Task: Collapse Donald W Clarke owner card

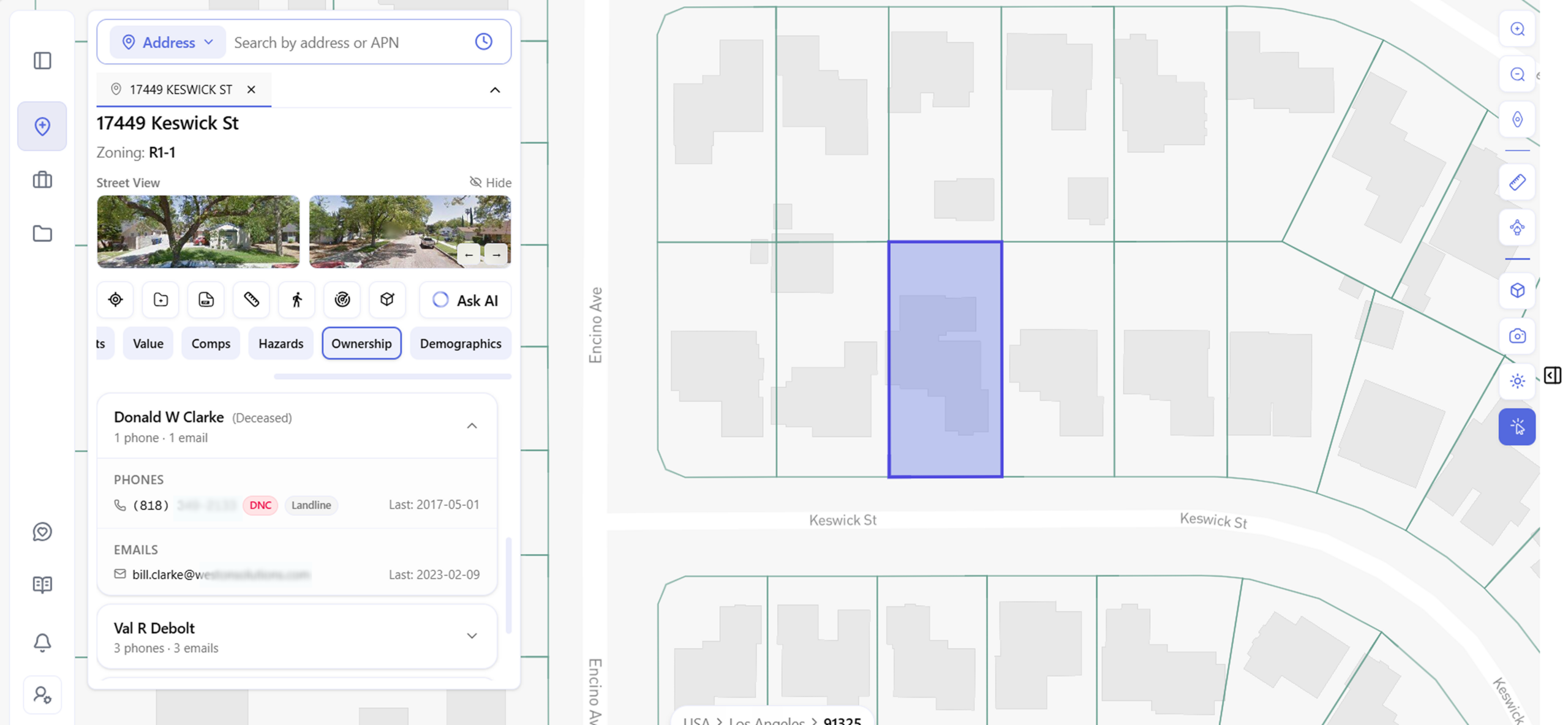Action: pos(472,426)
